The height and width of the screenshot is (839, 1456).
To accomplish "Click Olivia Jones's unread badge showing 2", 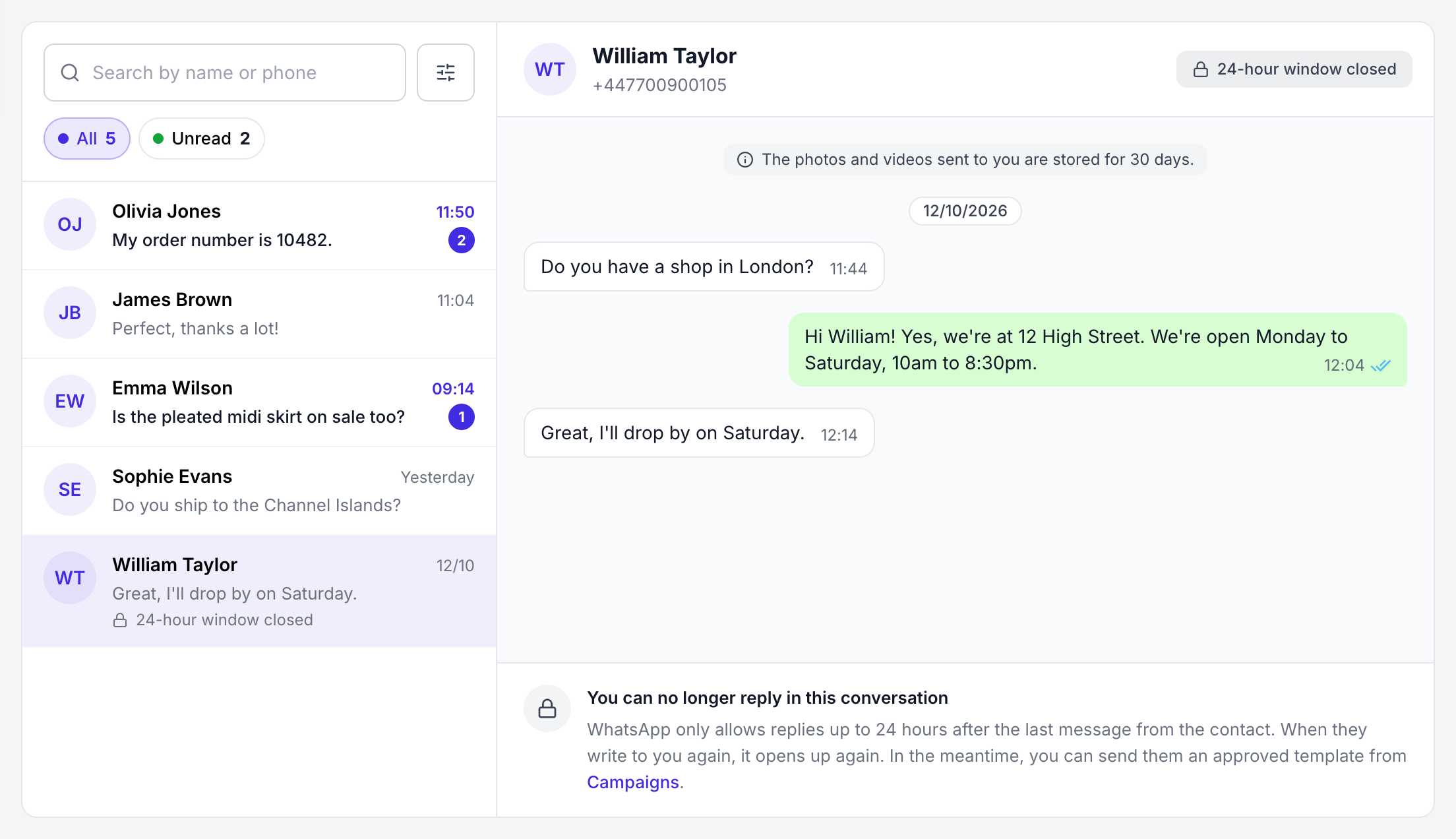I will 462,240.
